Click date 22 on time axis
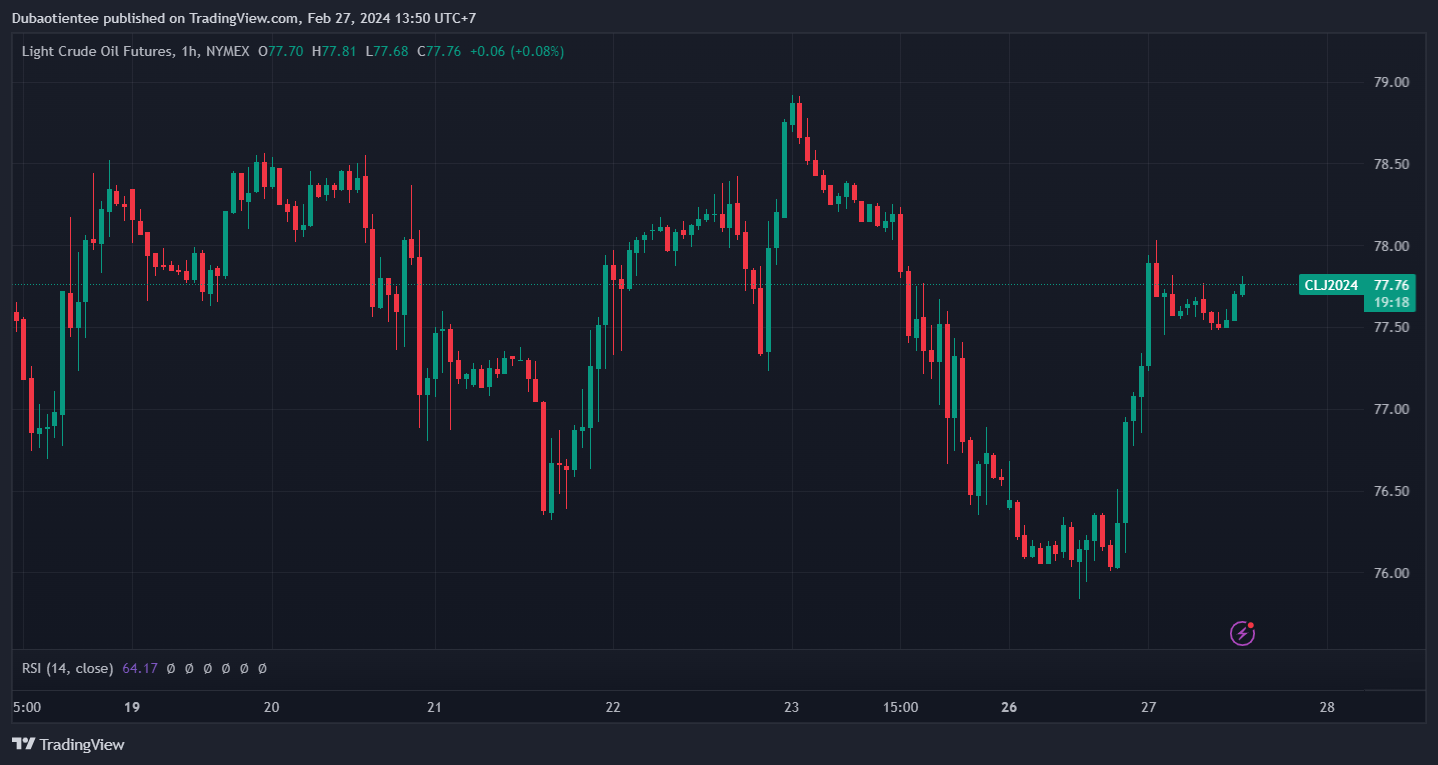This screenshot has width=1438, height=765. click(x=613, y=708)
